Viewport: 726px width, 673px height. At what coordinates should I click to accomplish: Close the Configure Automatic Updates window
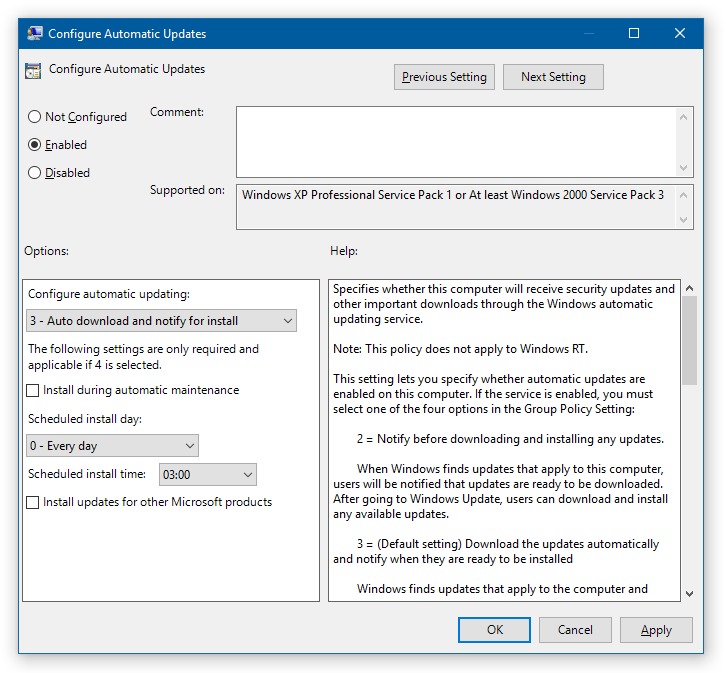point(680,33)
